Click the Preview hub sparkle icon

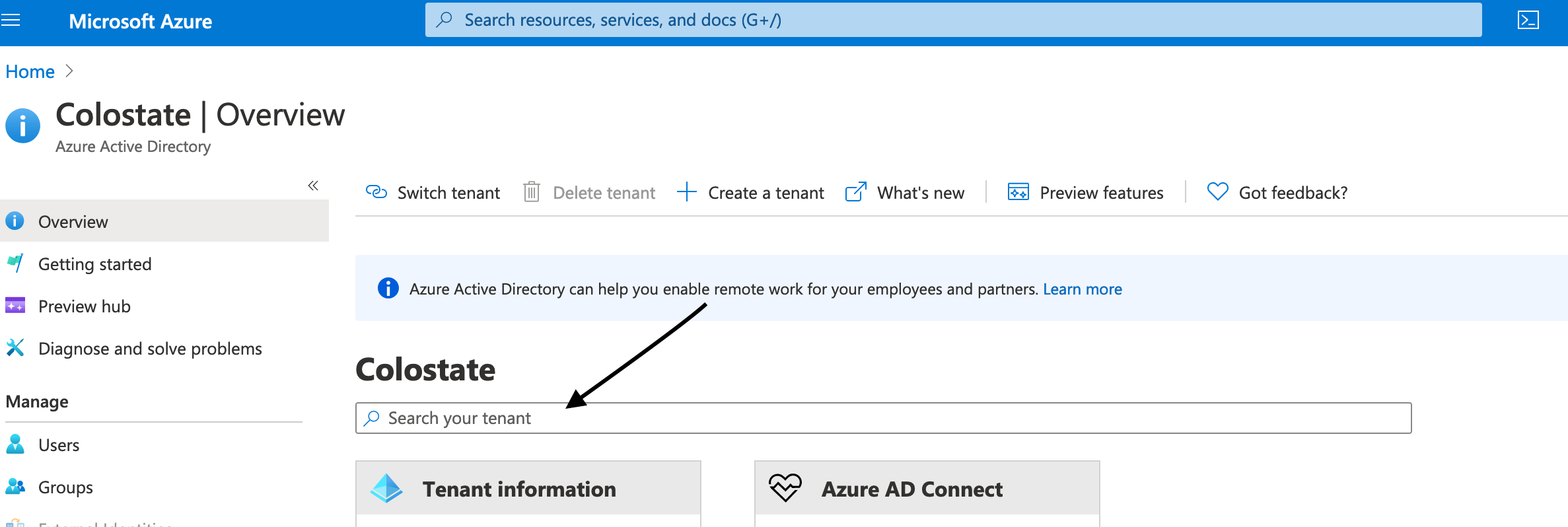tap(15, 305)
